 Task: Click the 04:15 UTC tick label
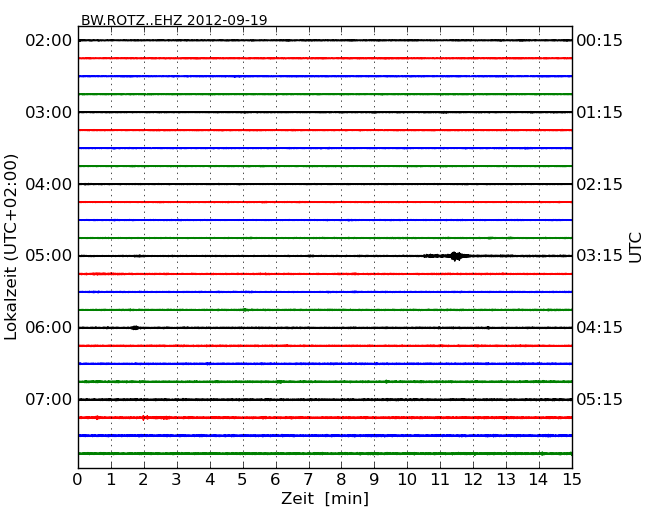(x=599, y=328)
